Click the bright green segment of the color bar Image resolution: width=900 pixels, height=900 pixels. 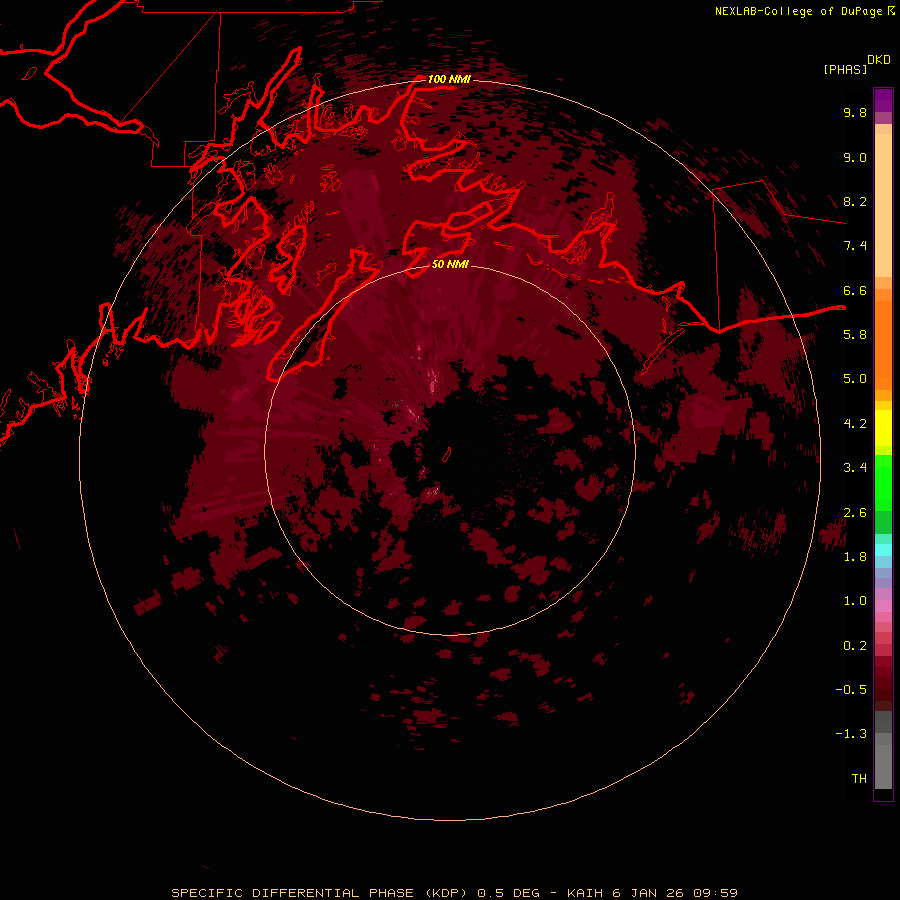(x=883, y=483)
